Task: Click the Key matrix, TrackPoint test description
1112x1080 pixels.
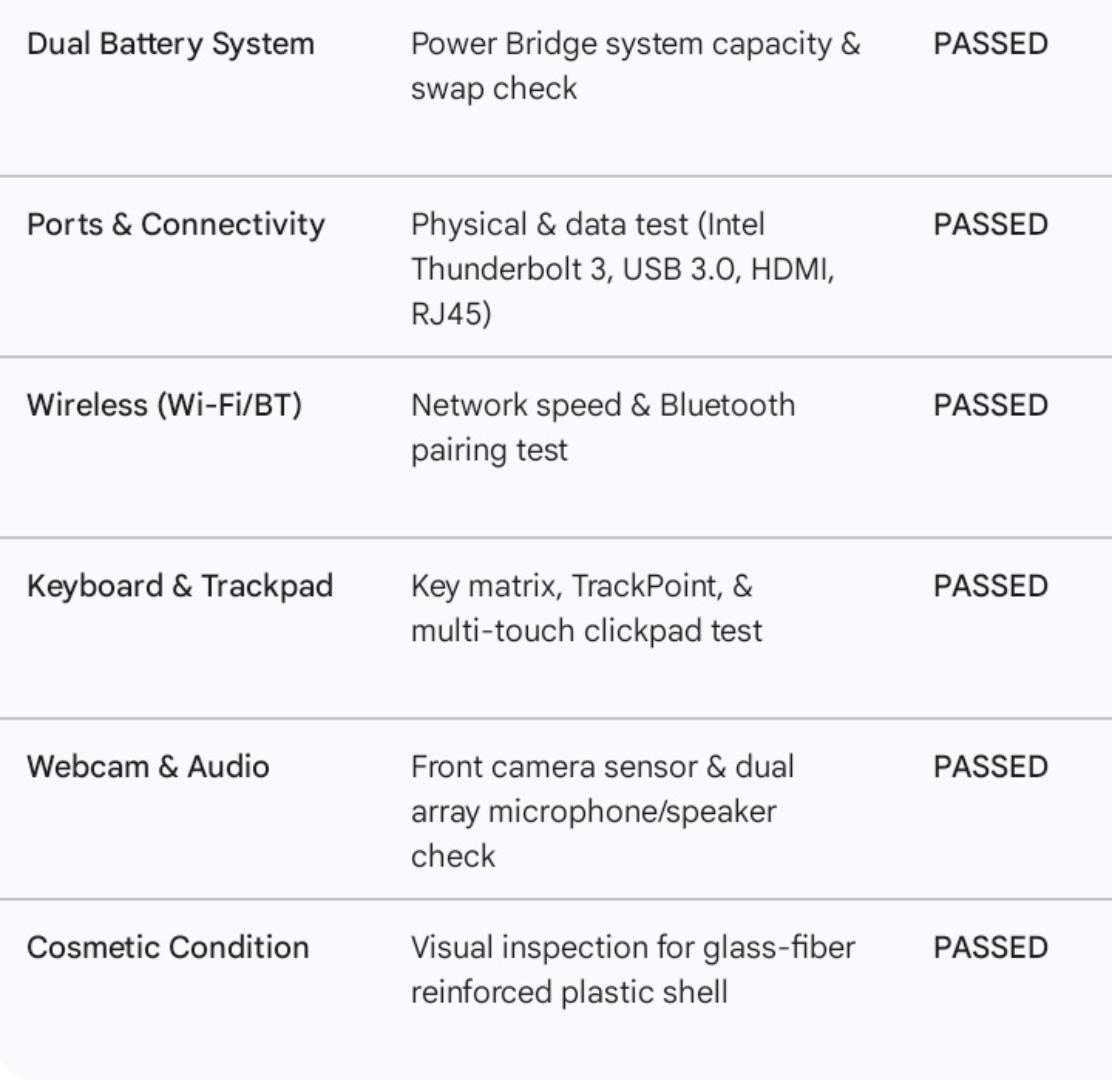Action: (x=586, y=608)
